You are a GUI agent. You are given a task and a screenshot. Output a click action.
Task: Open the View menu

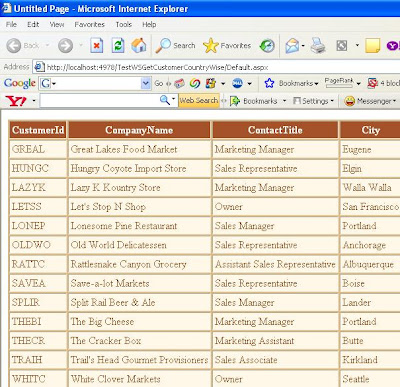[57, 24]
